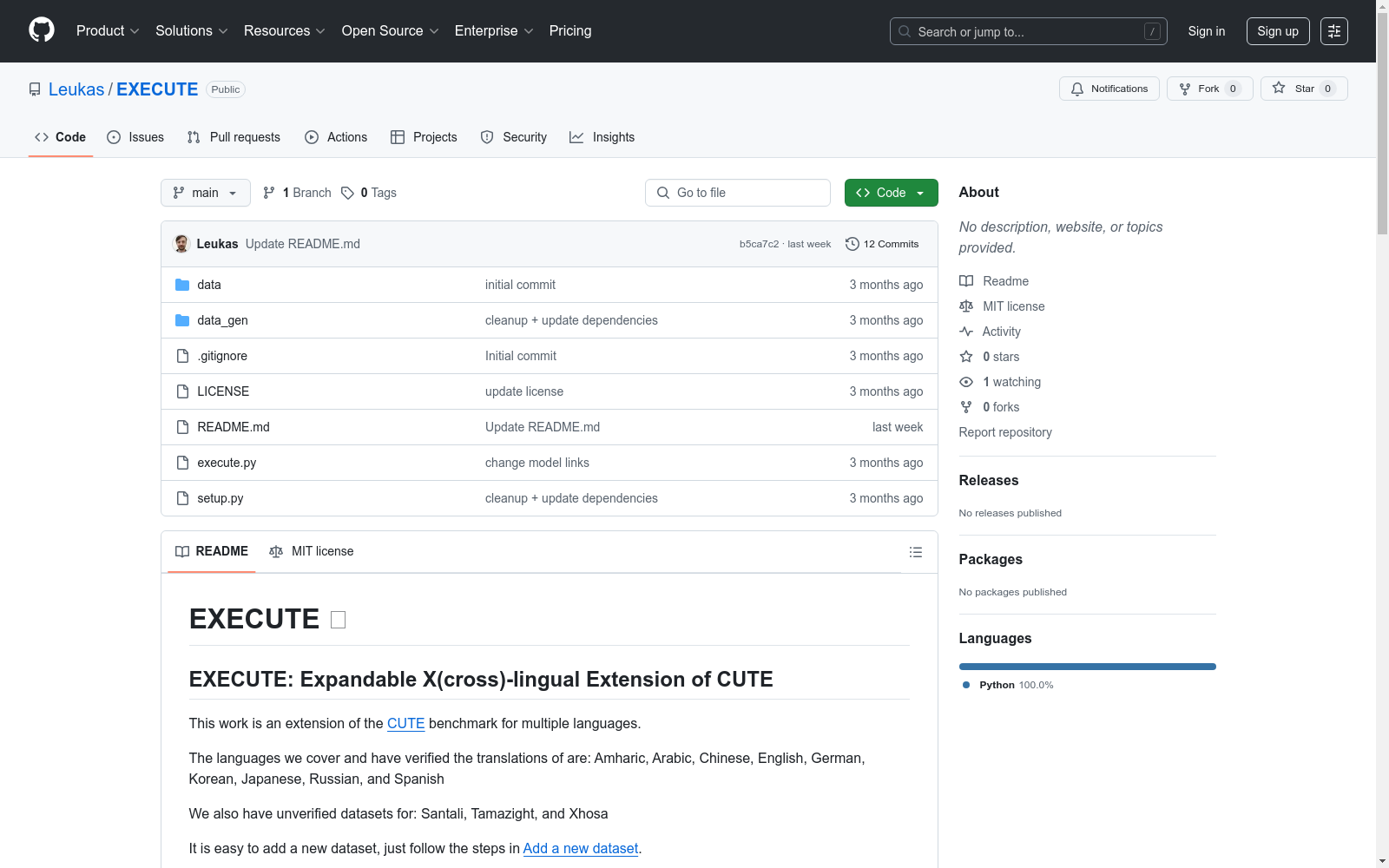Click the Report repository link
Screen dimensions: 1389x868
[1005, 432]
